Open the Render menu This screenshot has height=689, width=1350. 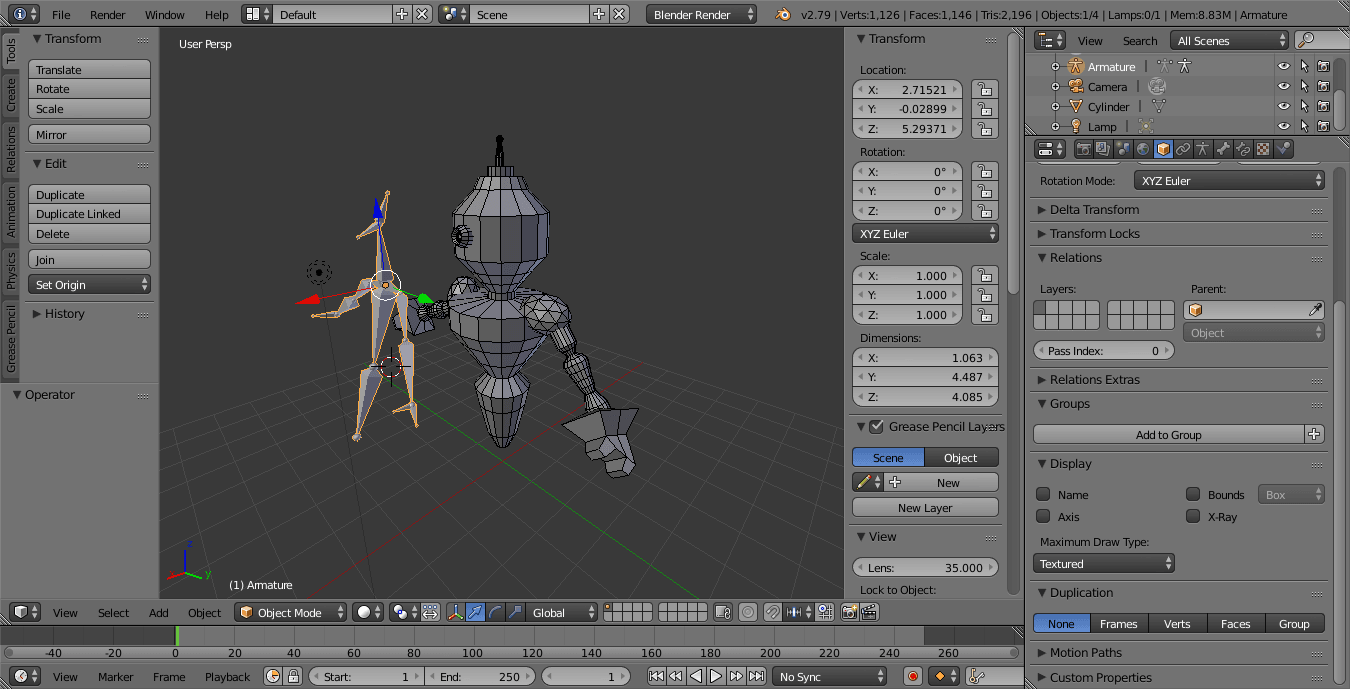coord(107,15)
